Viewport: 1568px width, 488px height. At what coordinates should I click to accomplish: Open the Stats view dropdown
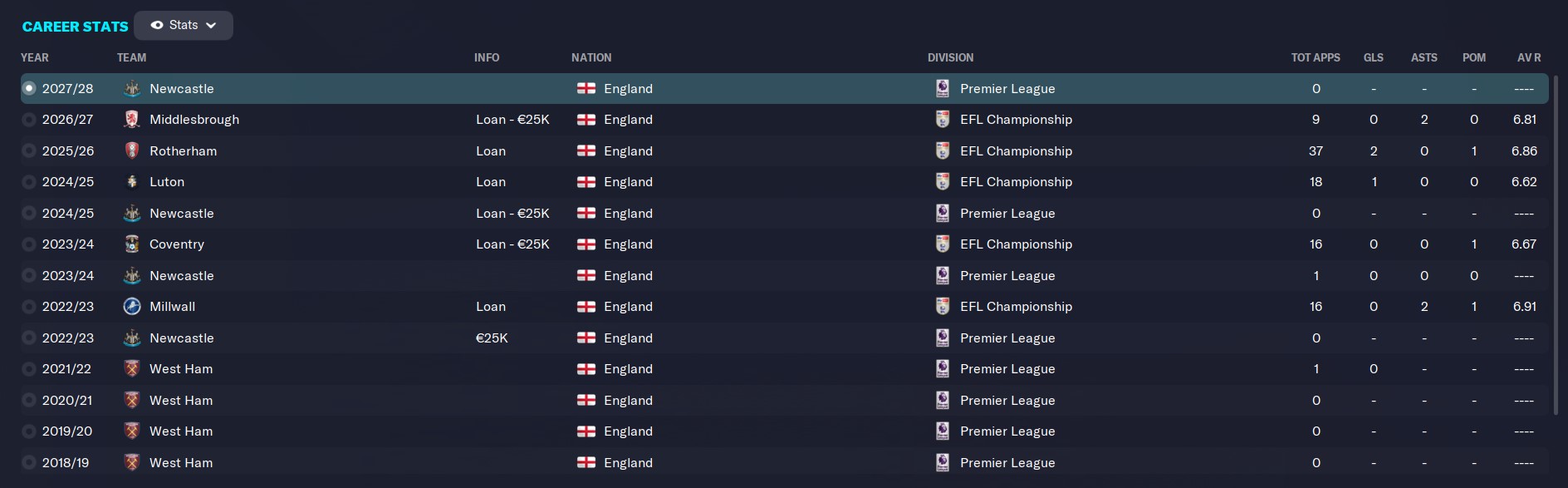coord(184,25)
